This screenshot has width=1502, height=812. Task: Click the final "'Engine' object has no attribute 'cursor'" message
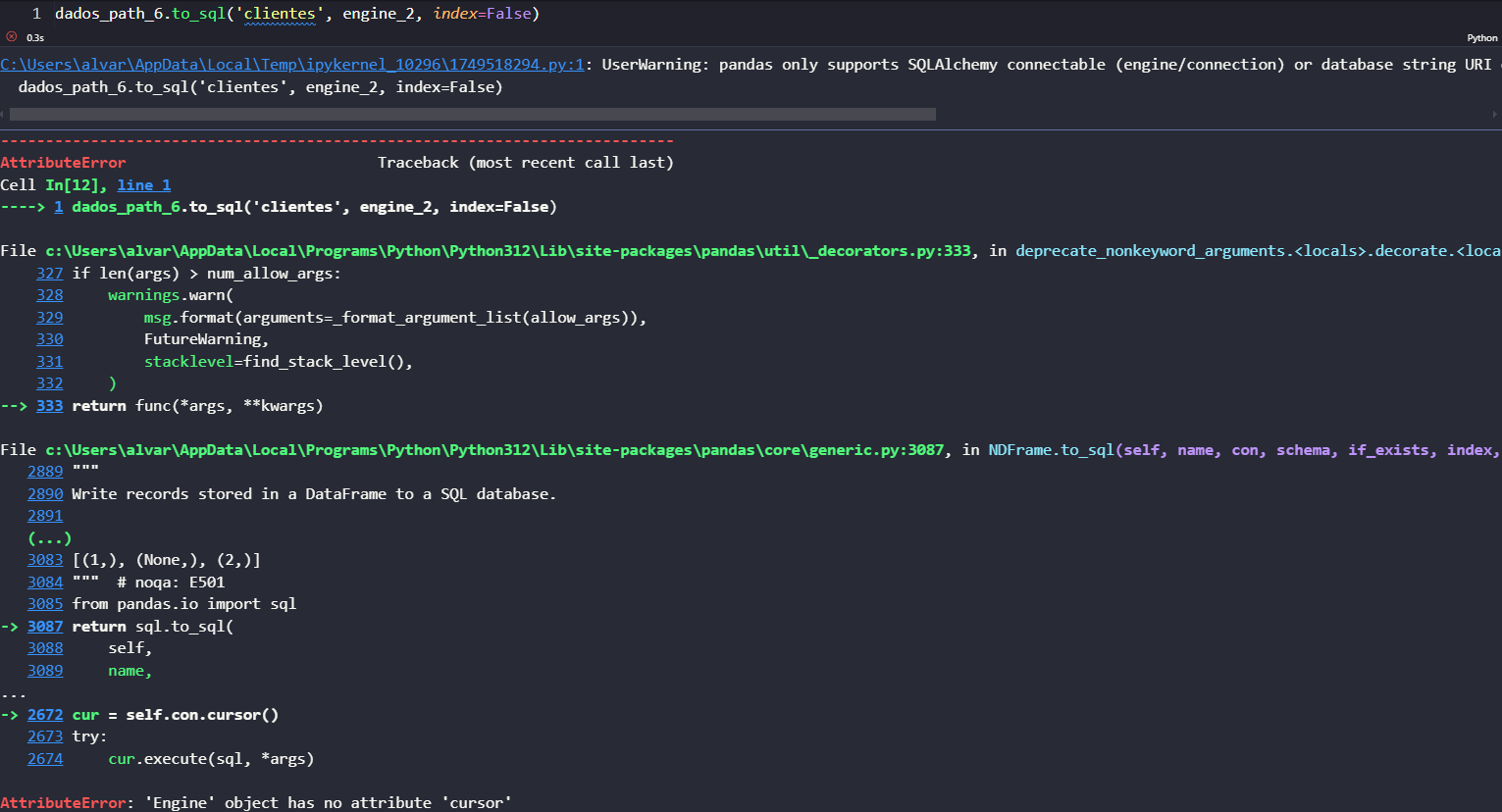[x=329, y=803]
